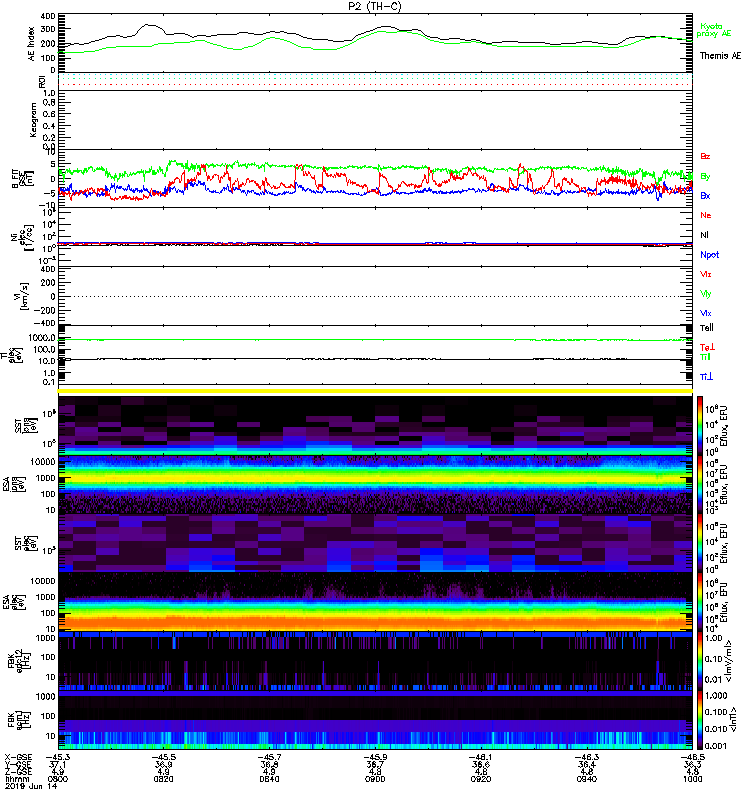
Task: Click the red "Te⊥" temperature legend label
Action: pyautogui.click(x=707, y=347)
